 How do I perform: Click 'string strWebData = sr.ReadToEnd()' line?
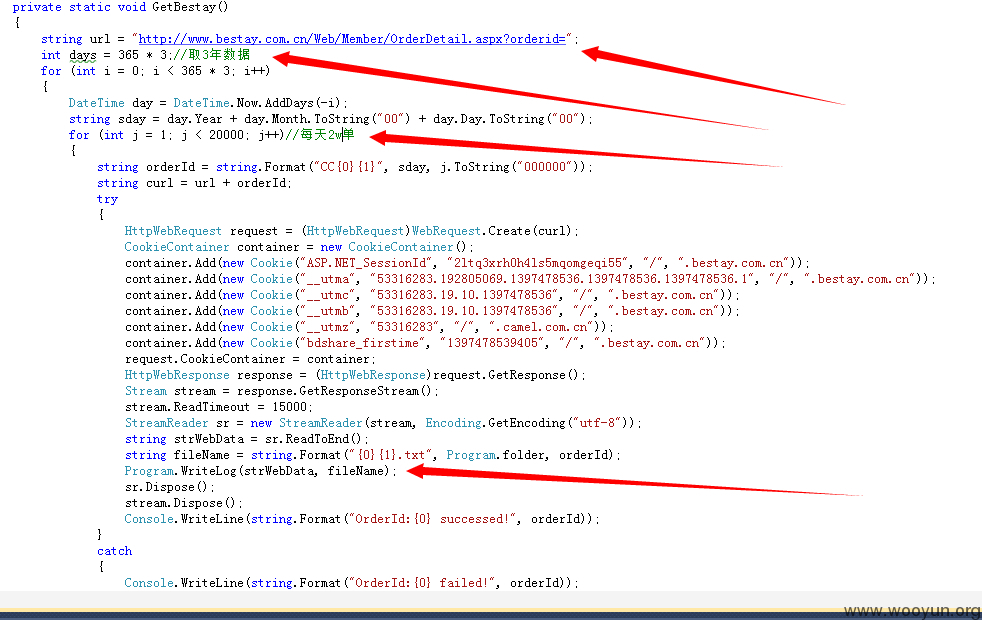coord(247,440)
